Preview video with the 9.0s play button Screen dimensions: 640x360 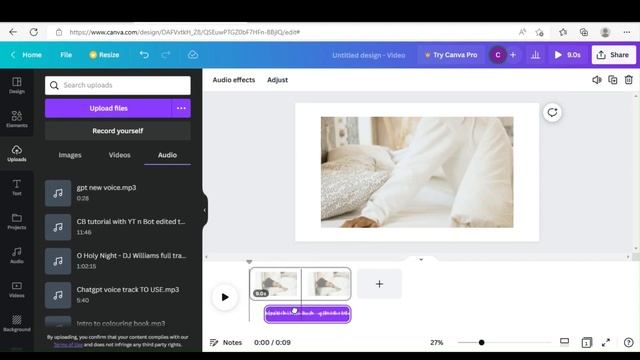coord(567,55)
